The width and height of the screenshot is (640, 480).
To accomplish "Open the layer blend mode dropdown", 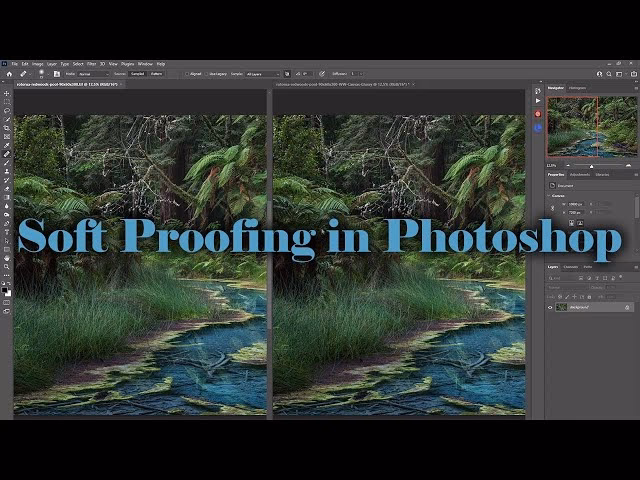I will click(x=568, y=287).
